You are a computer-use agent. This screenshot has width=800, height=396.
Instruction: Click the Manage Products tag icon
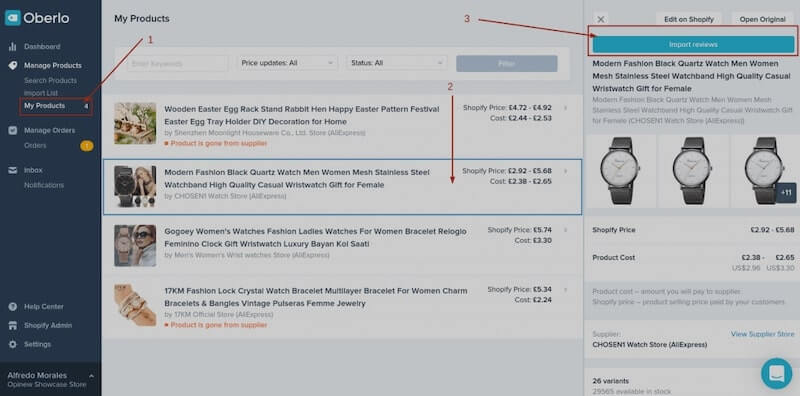pyautogui.click(x=13, y=65)
